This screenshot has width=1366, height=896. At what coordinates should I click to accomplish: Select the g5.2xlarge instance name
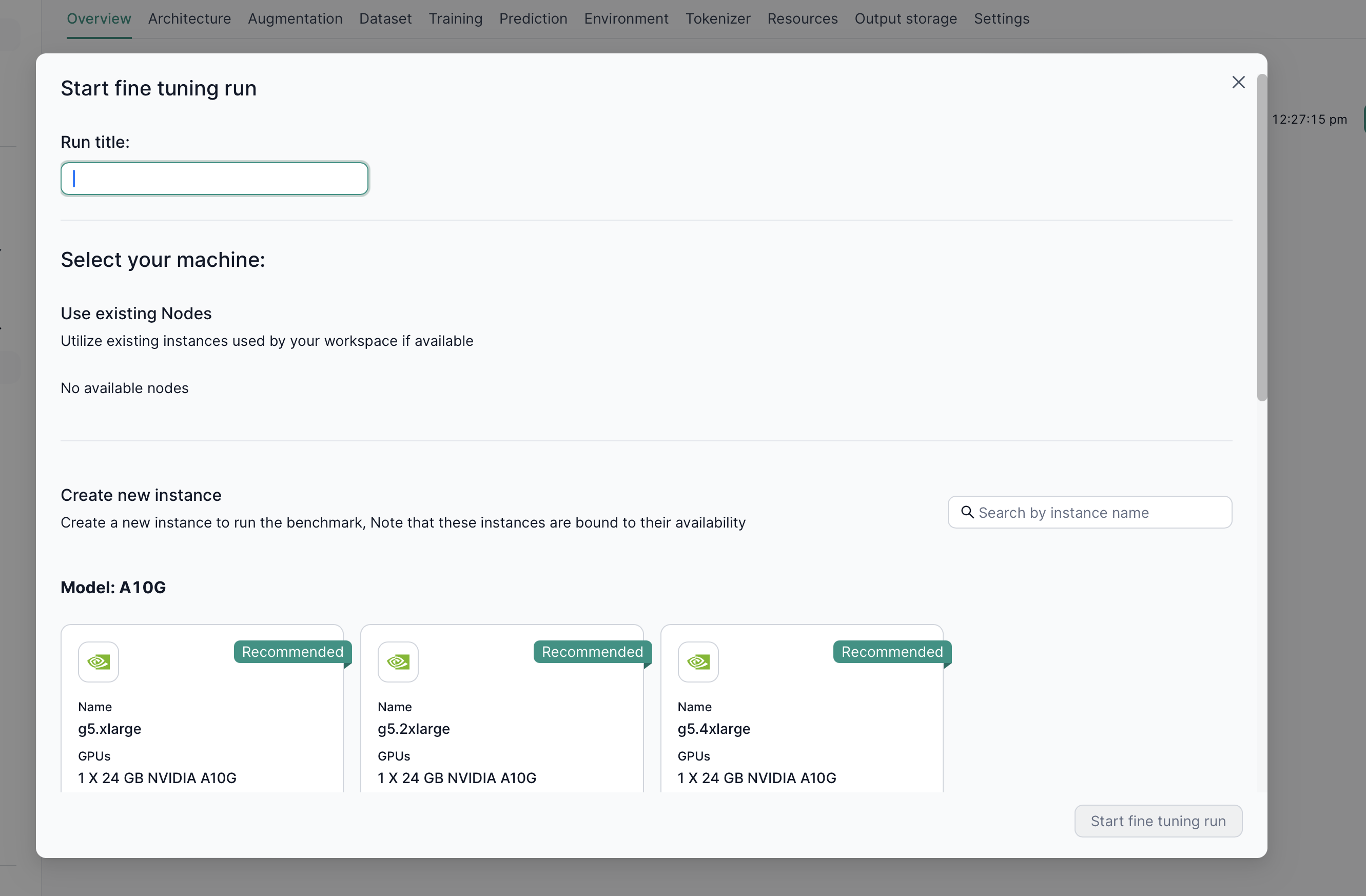pyautogui.click(x=413, y=728)
